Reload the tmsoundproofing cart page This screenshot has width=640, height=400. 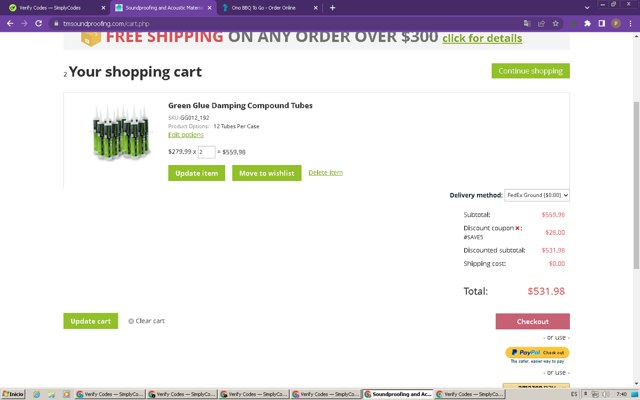38,24
